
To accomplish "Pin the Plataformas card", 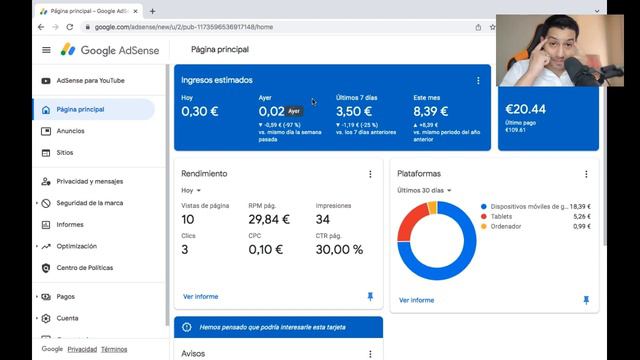I will click(x=586, y=300).
